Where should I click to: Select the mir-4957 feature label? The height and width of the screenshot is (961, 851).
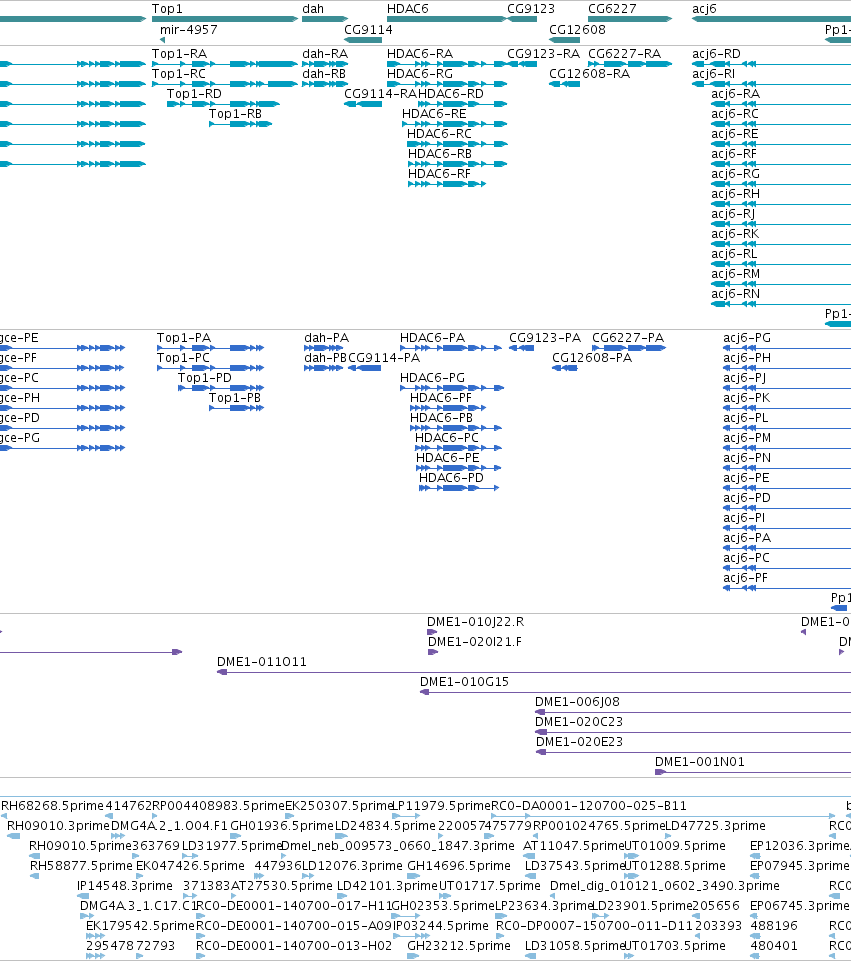(x=189, y=29)
